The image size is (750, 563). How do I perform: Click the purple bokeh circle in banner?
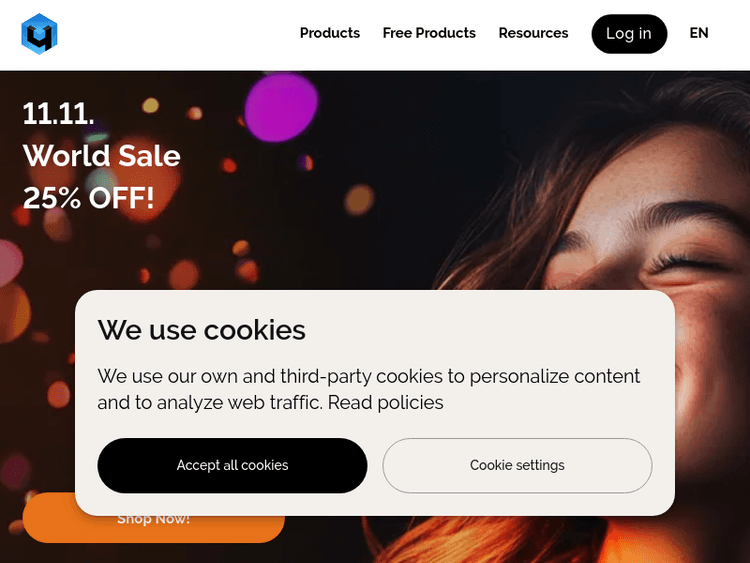click(x=281, y=107)
